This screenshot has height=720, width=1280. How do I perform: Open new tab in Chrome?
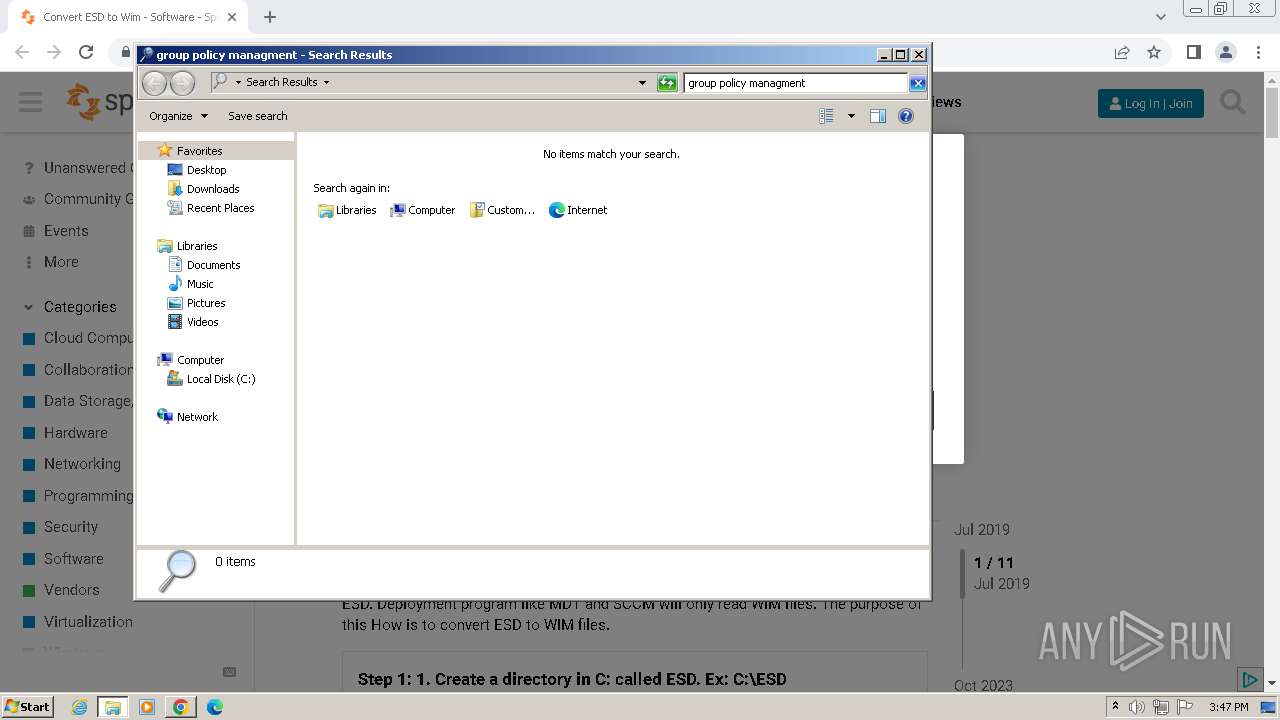click(270, 17)
